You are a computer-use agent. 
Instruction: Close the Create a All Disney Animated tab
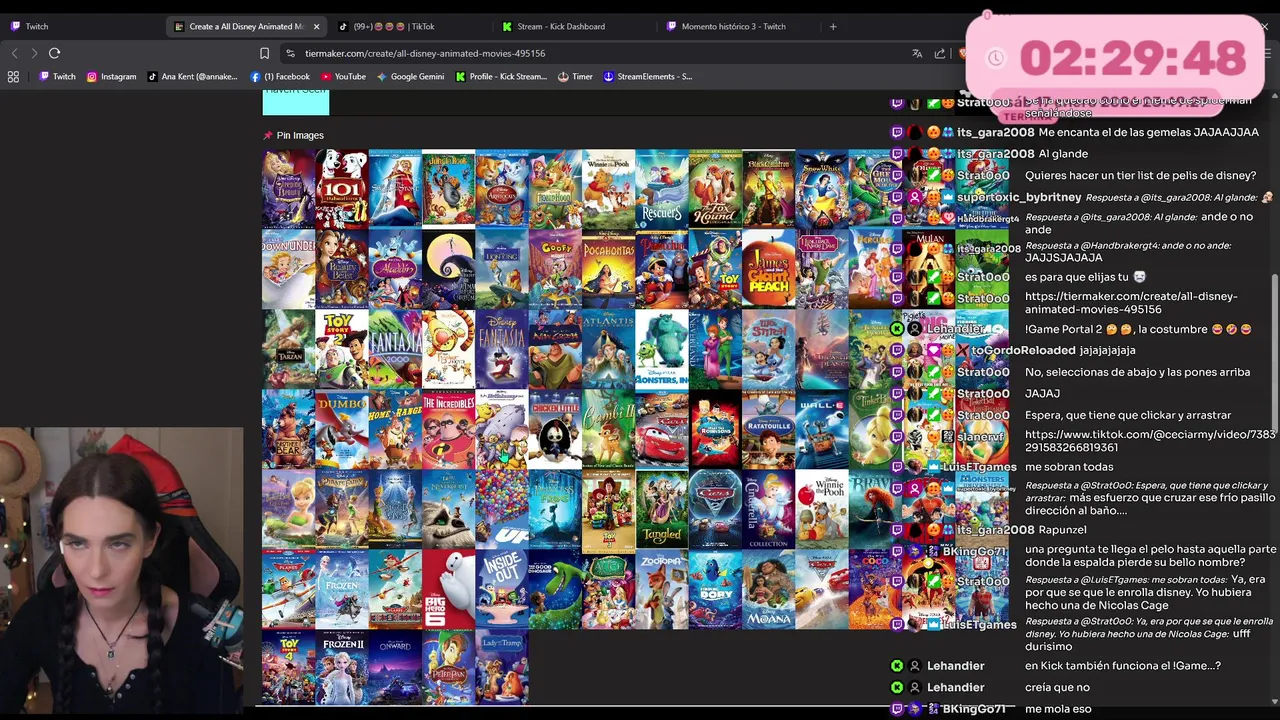[x=316, y=26]
